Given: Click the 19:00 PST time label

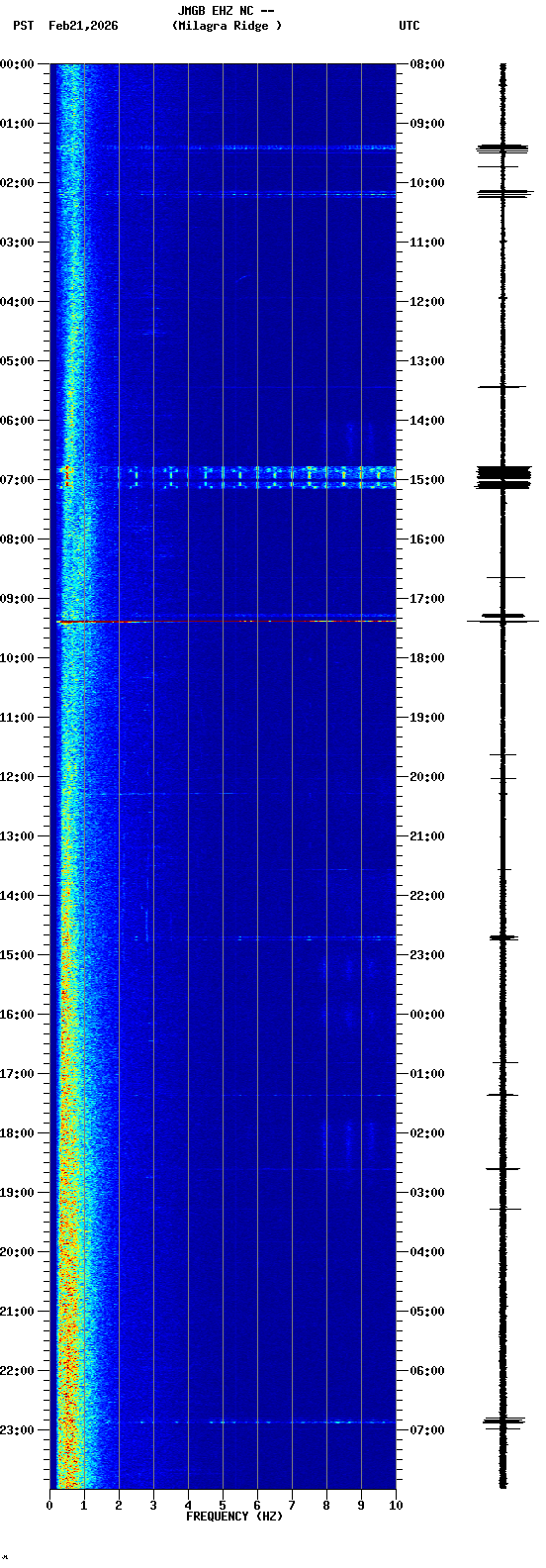Looking at the screenshot, I should pyautogui.click(x=18, y=1193).
